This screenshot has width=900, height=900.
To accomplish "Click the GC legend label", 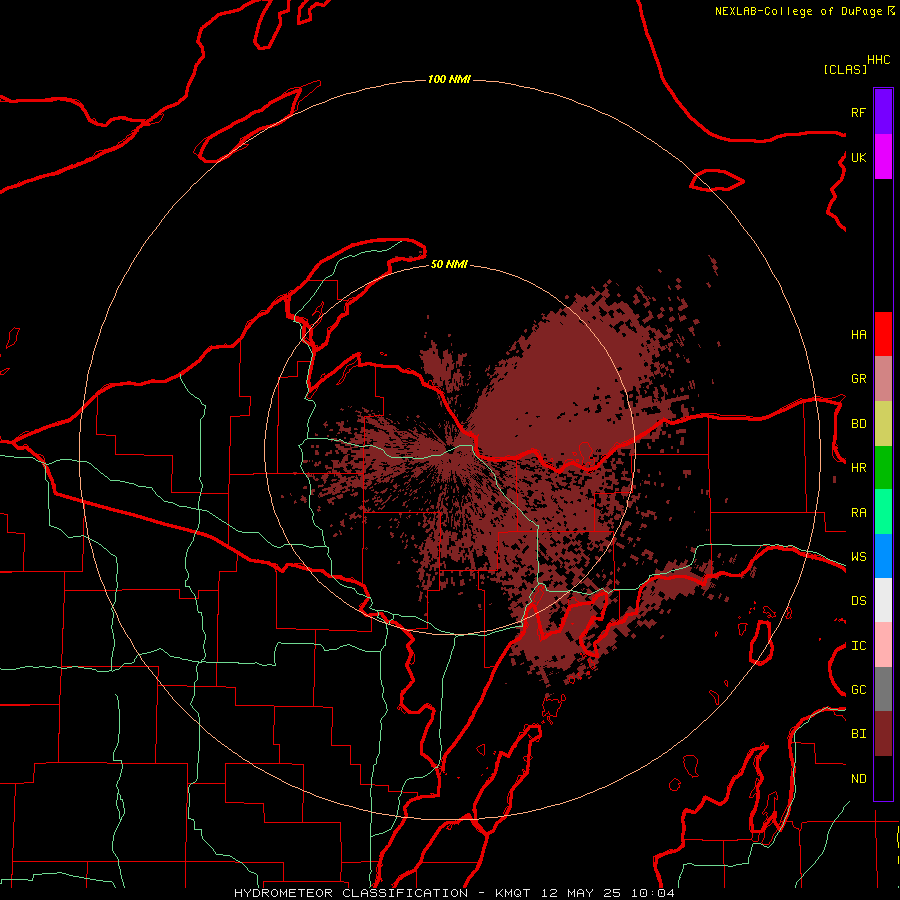I will 859,690.
